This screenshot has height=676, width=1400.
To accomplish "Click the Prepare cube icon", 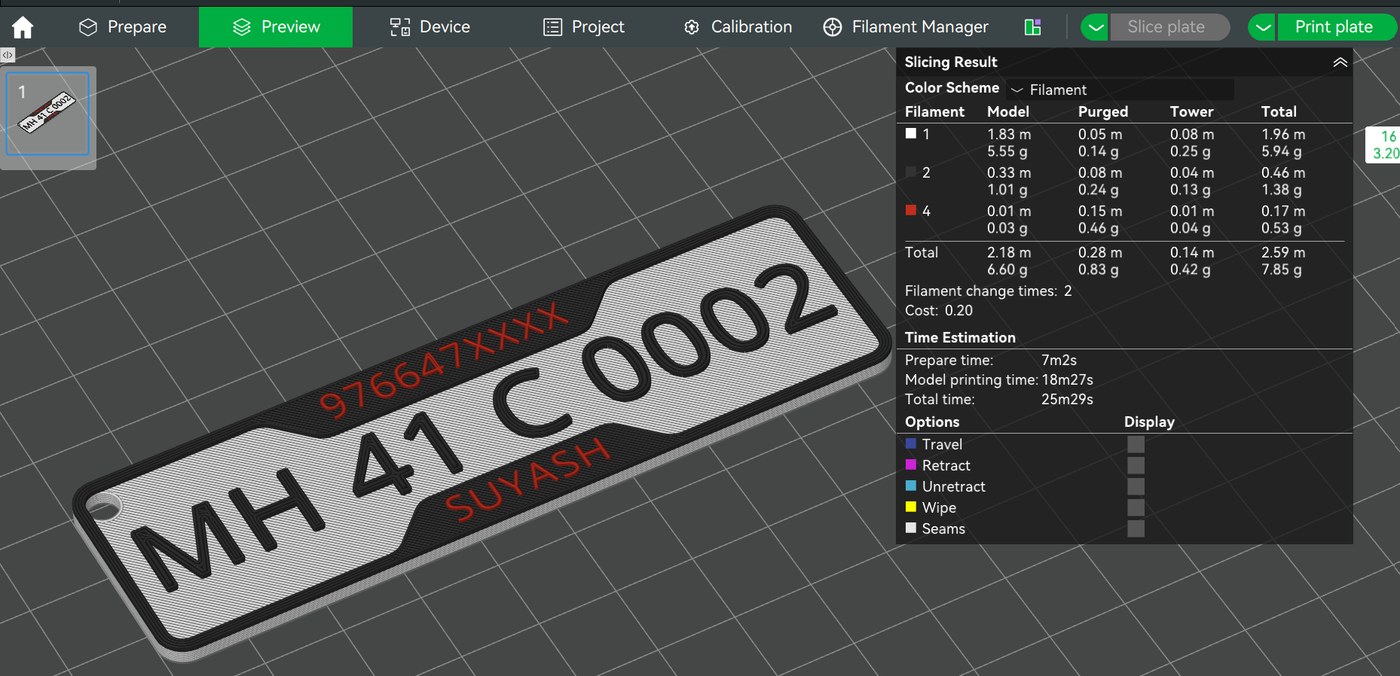I will point(88,27).
